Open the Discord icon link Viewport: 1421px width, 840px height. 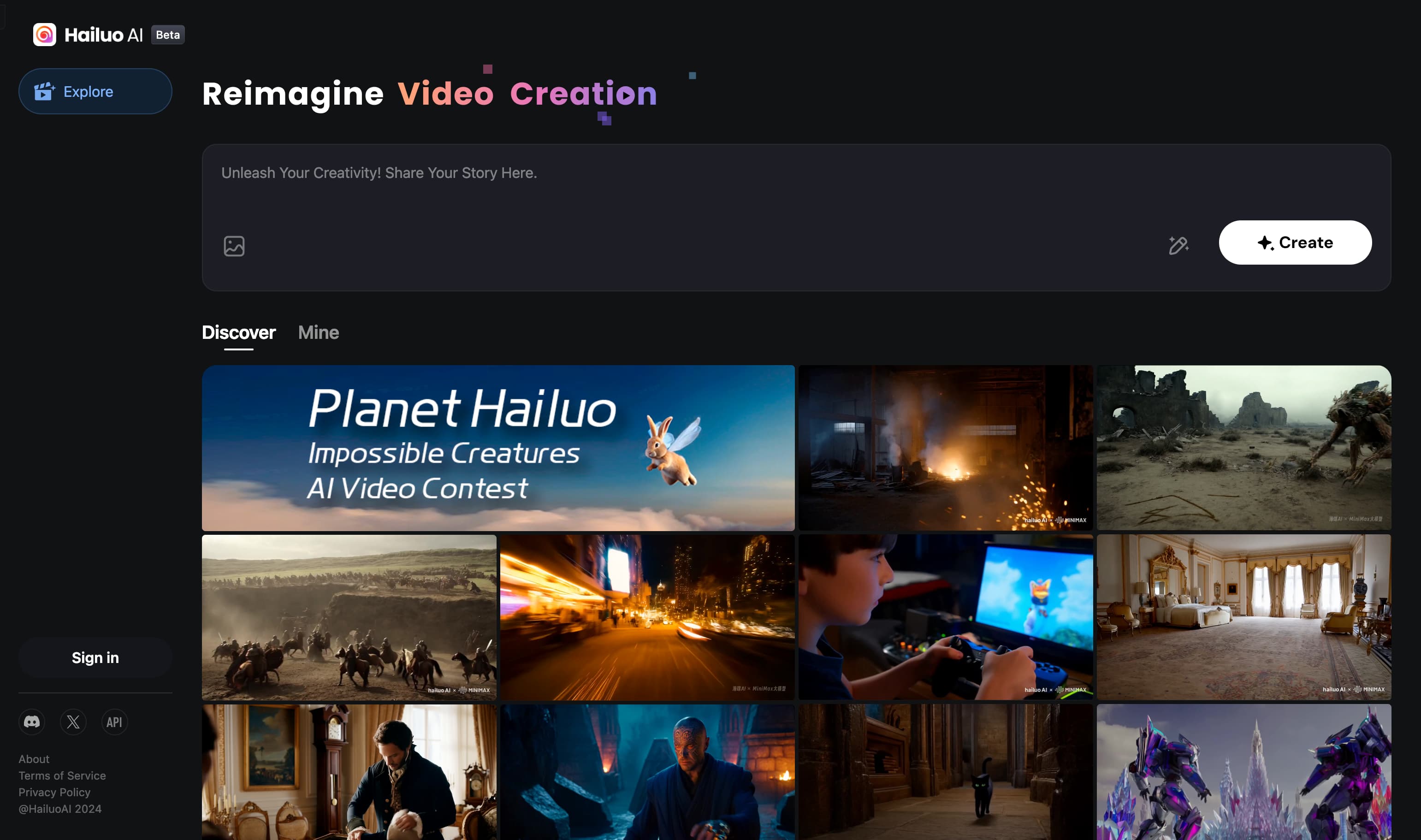point(32,722)
